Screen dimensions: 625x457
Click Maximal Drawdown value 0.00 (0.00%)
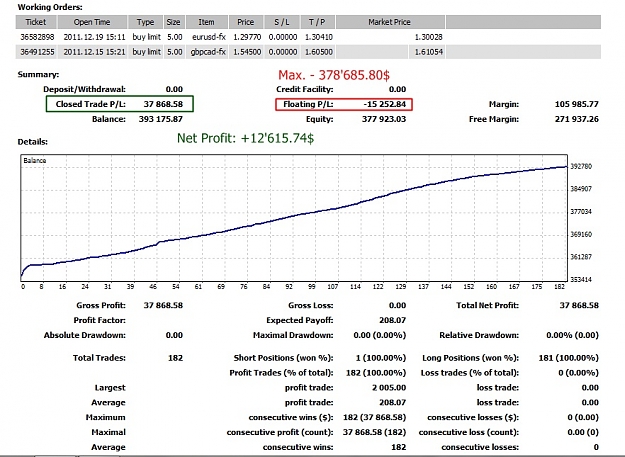[380, 335]
